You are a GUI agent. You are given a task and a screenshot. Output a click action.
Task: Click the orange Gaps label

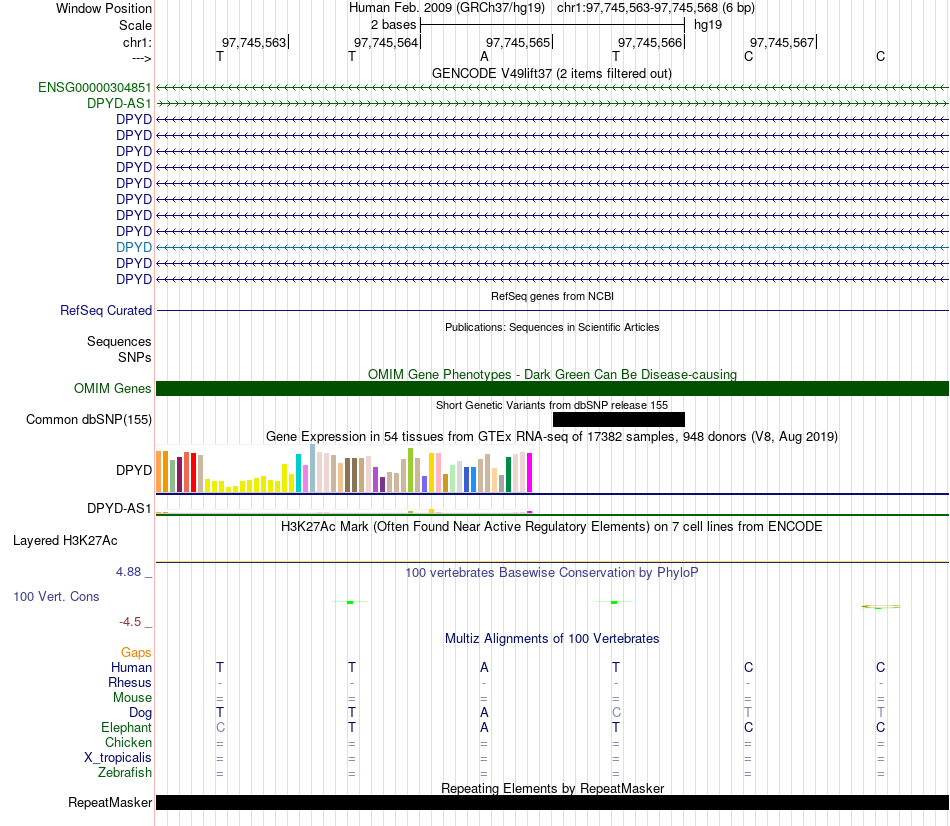click(136, 652)
